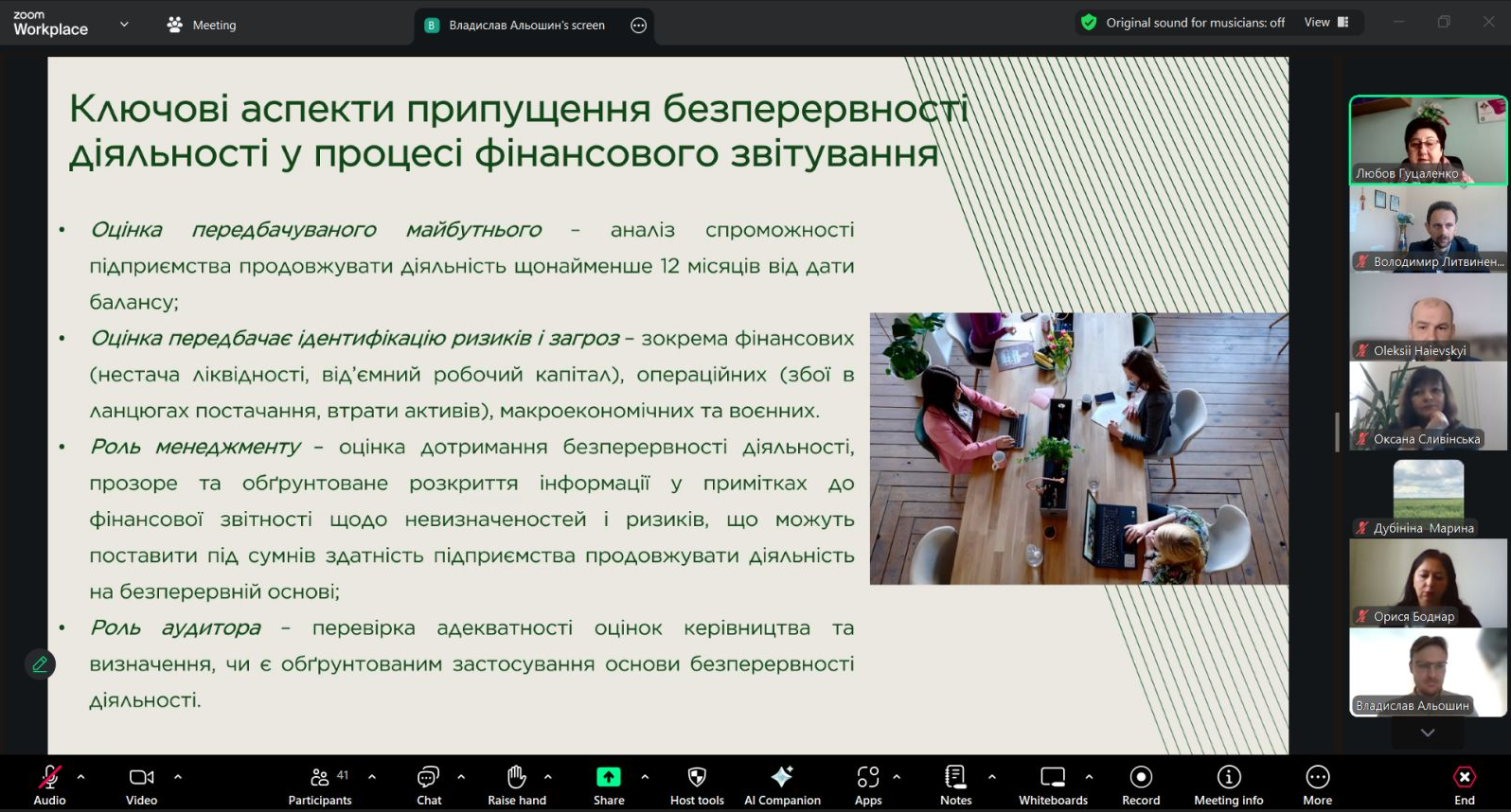Select Володимир Литвинен... video thumbnail
This screenshot has width=1511, height=812.
[x=1428, y=229]
